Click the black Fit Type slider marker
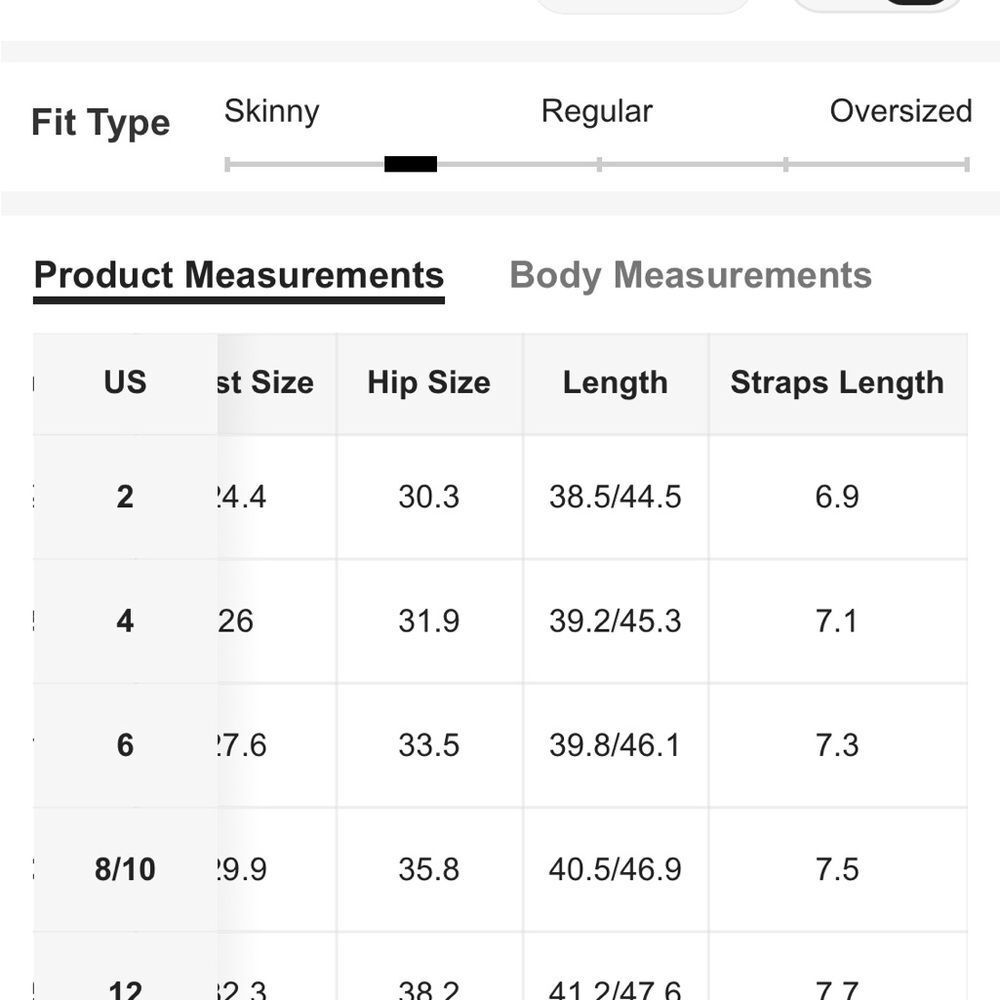Viewport: 1000px width, 1000px height. point(410,164)
